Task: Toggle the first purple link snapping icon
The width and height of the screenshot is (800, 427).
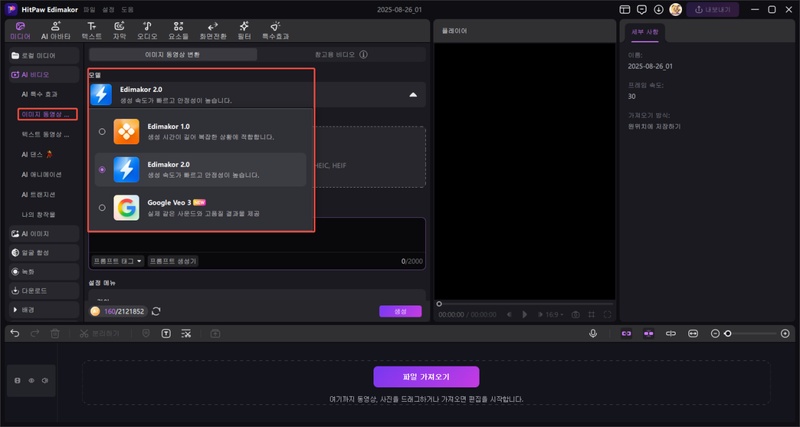Action: tap(626, 333)
